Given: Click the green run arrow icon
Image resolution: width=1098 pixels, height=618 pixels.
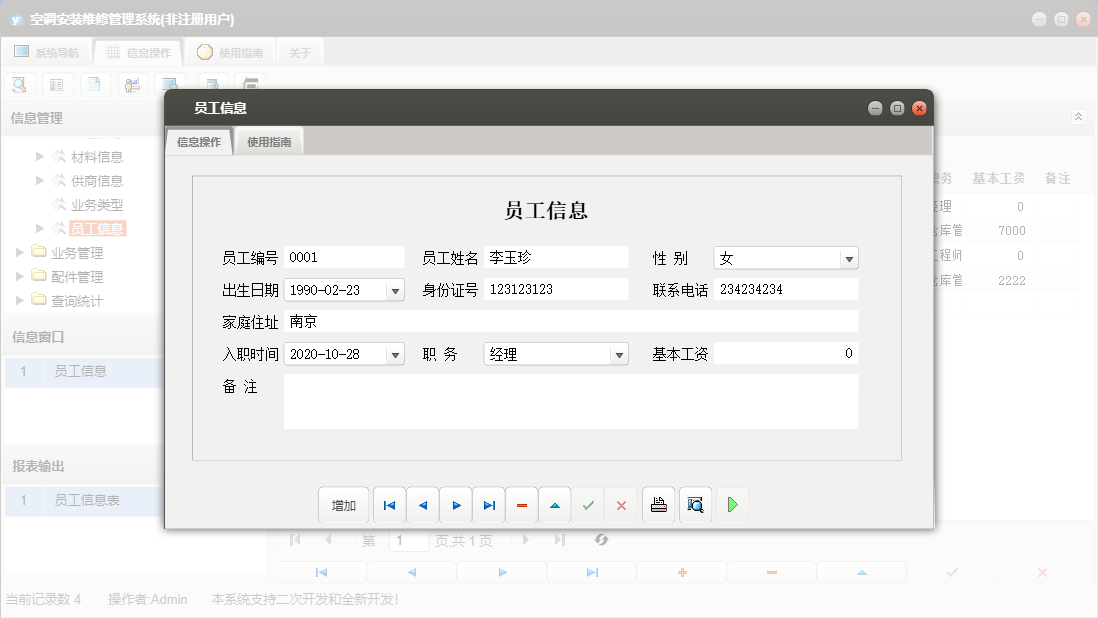Looking at the screenshot, I should (x=732, y=505).
